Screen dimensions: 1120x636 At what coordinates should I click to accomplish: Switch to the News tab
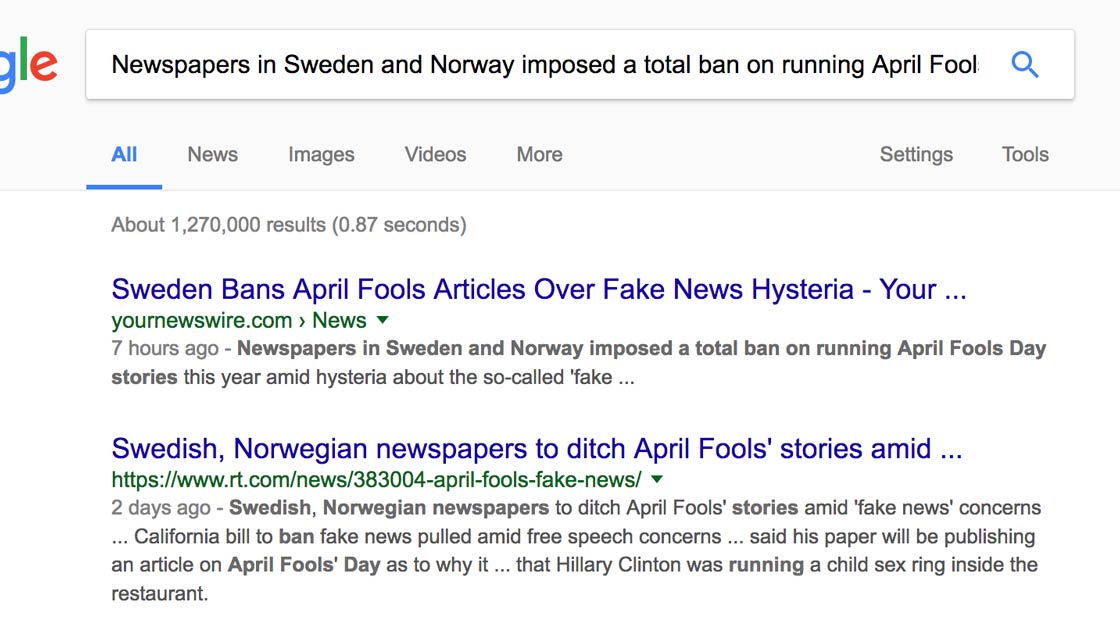click(x=213, y=154)
